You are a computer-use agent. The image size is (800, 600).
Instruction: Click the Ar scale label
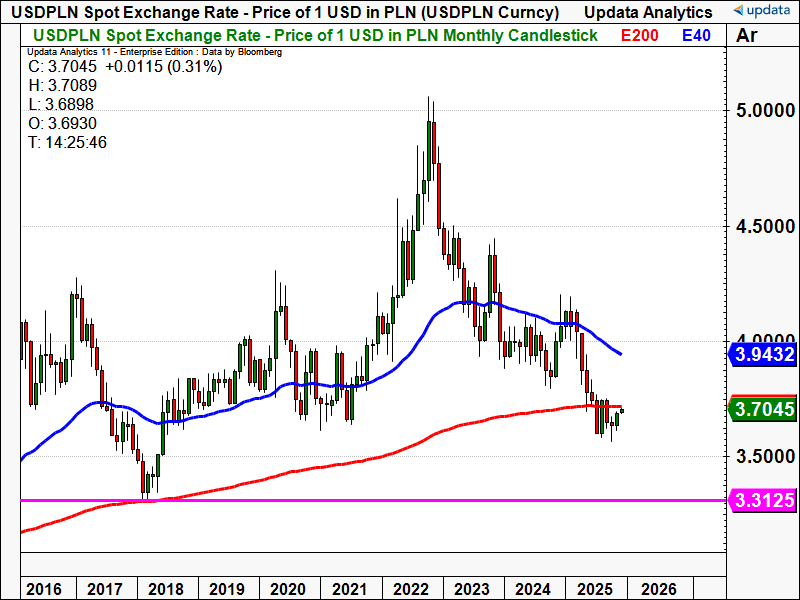[747, 36]
